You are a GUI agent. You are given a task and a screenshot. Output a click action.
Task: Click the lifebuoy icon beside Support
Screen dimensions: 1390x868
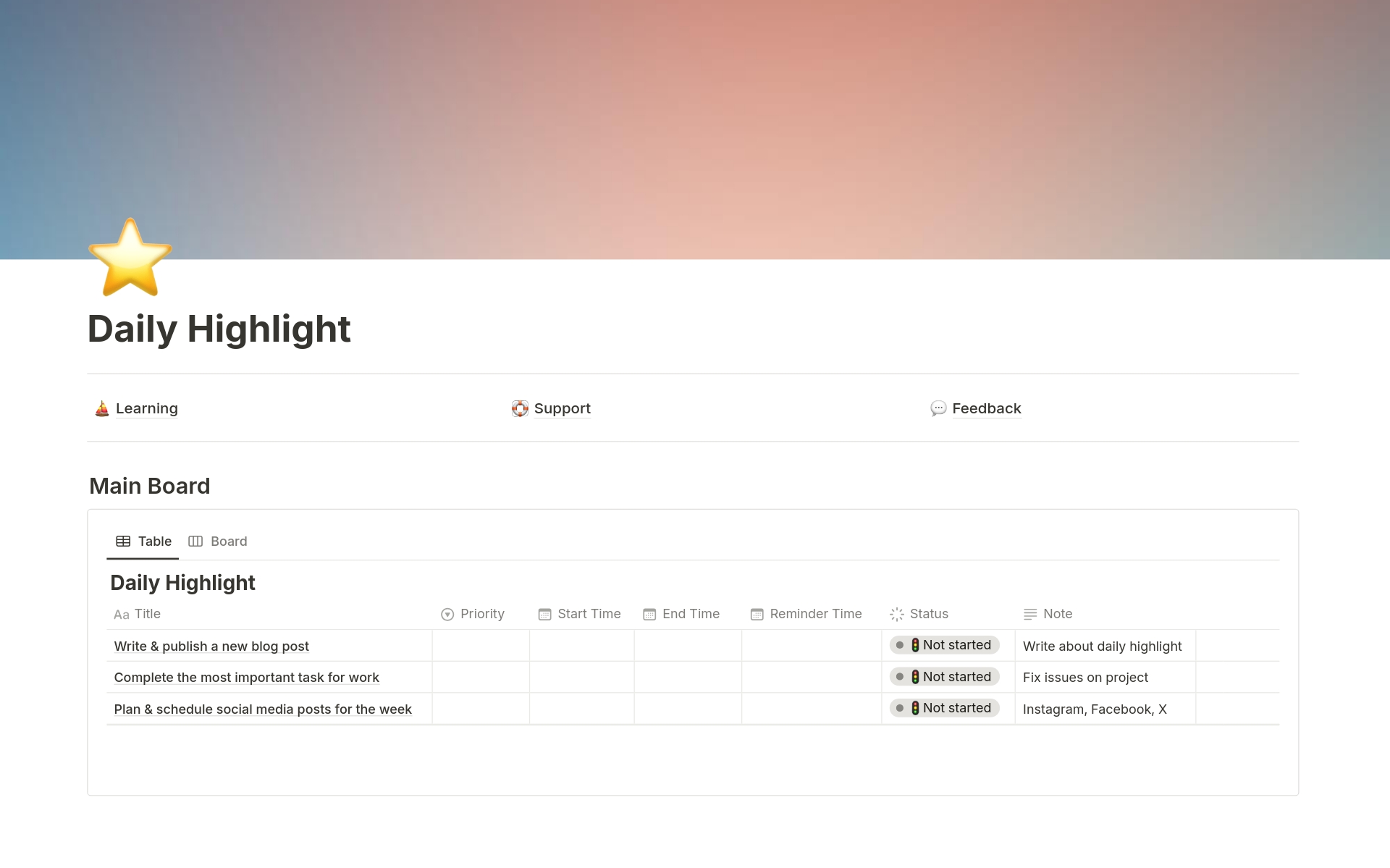click(520, 409)
